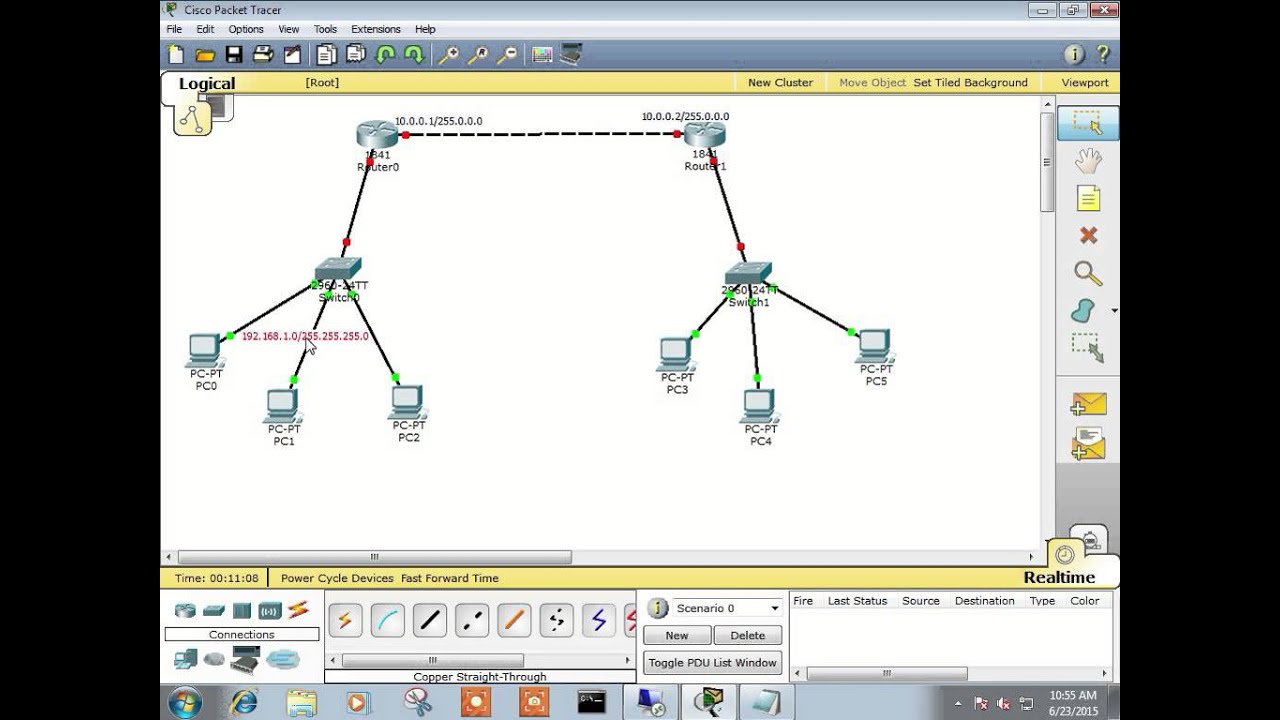Pick the Coaxial blue cable

[x=598, y=620]
